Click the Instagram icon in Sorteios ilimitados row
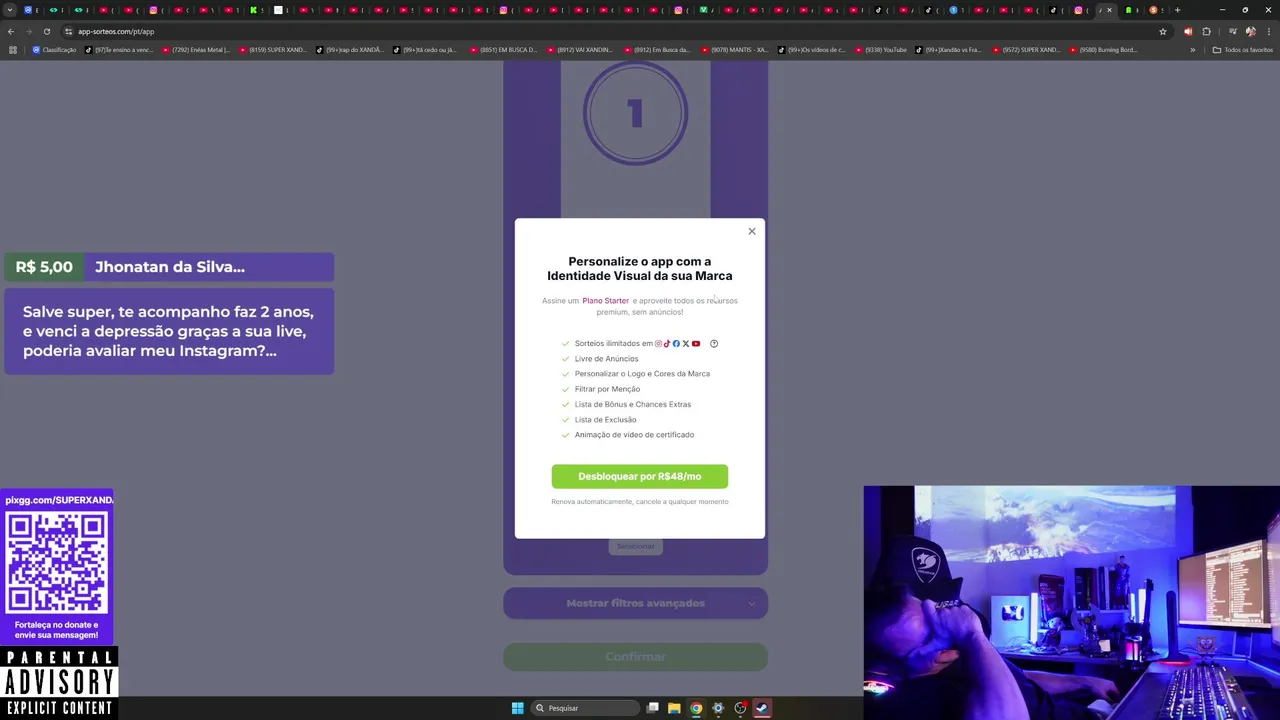 (x=658, y=343)
